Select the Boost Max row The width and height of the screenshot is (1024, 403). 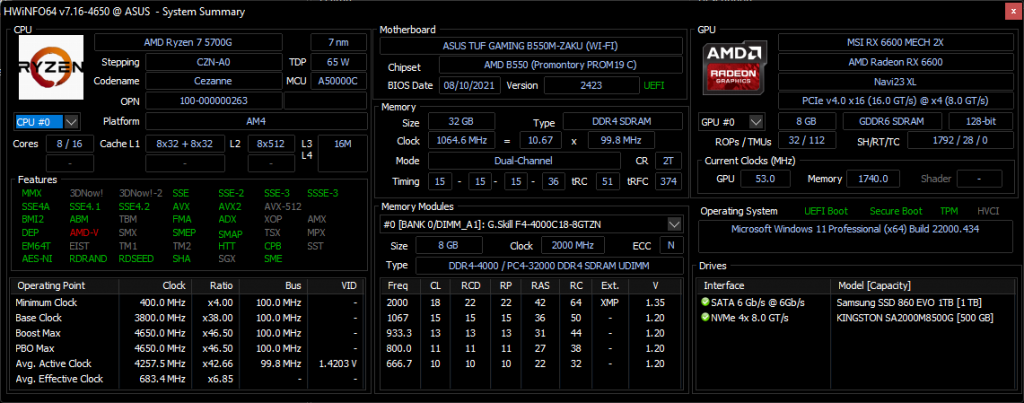[x=187, y=333]
